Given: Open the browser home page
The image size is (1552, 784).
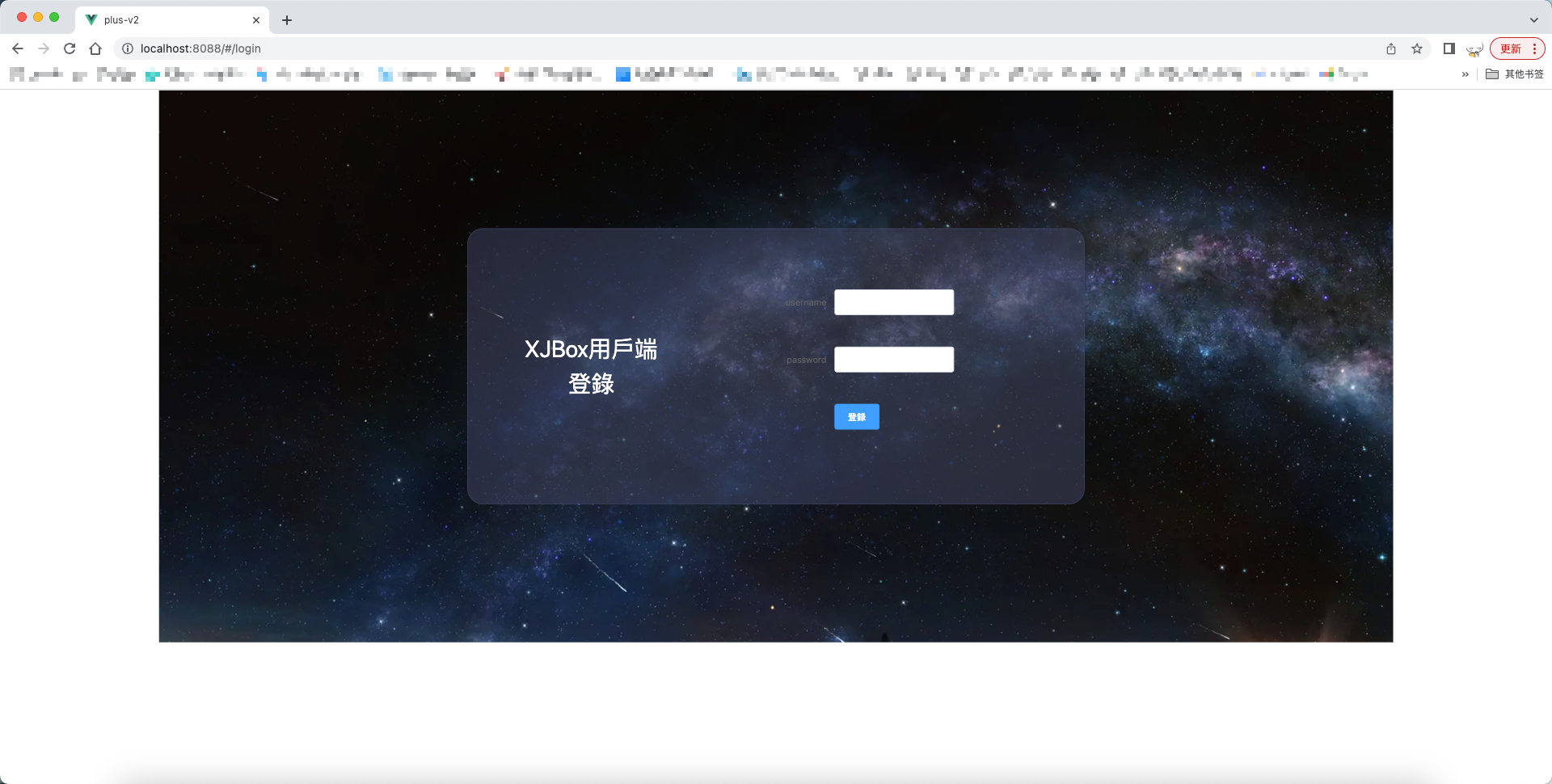Looking at the screenshot, I should tap(95, 48).
